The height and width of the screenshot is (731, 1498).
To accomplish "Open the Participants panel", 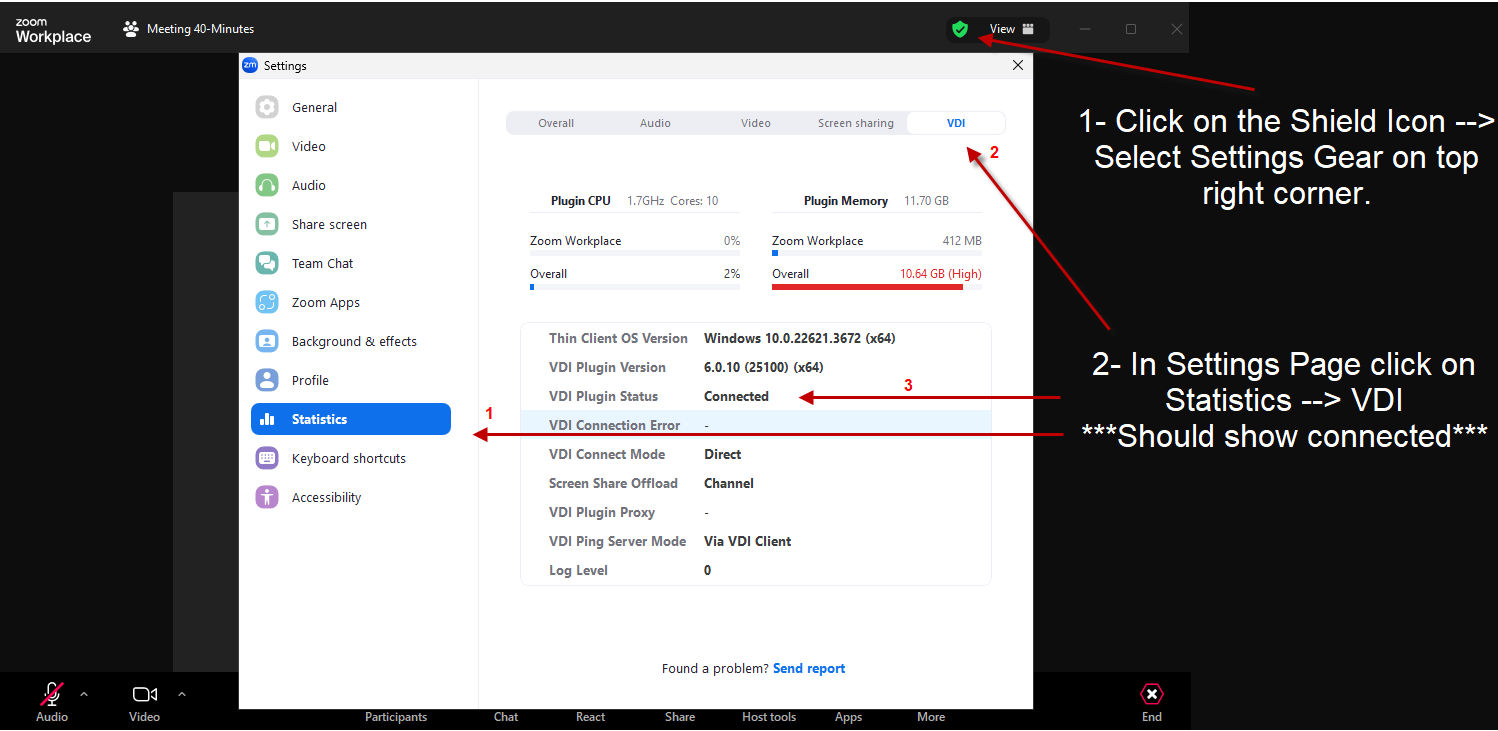I will click(396, 717).
